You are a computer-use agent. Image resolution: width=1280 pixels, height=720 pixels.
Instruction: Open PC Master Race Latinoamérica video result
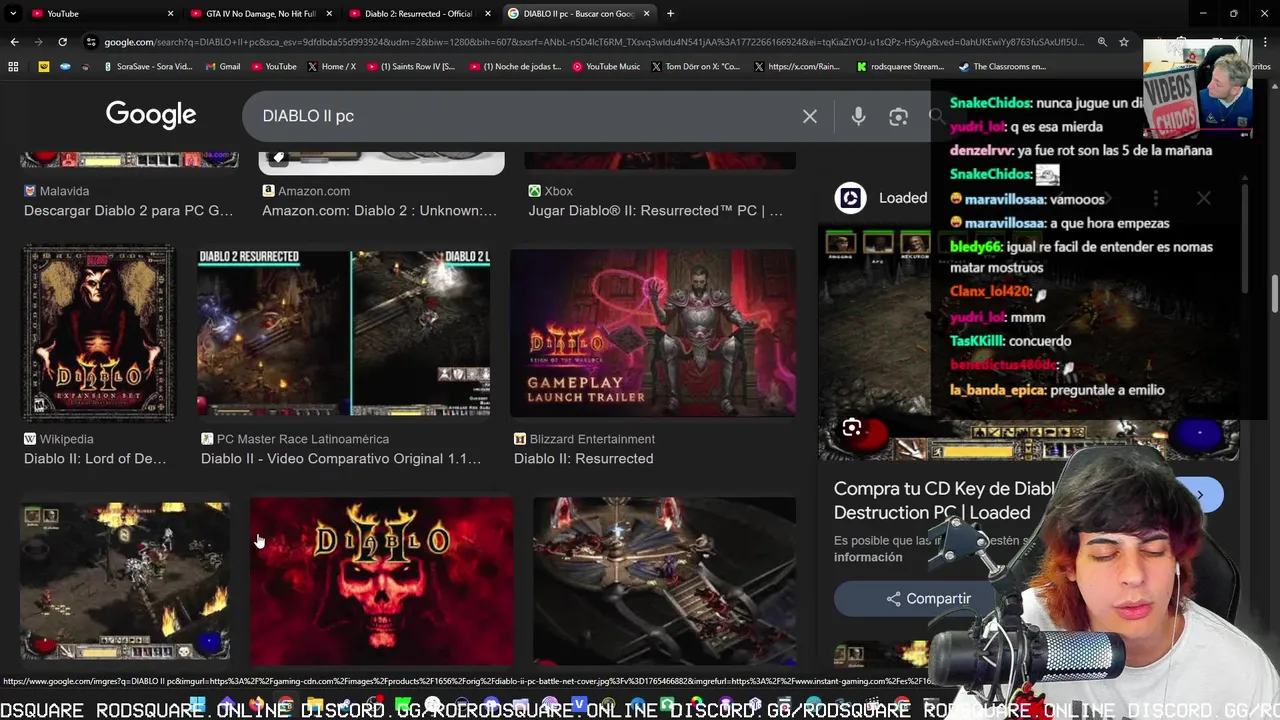pyautogui.click(x=341, y=449)
